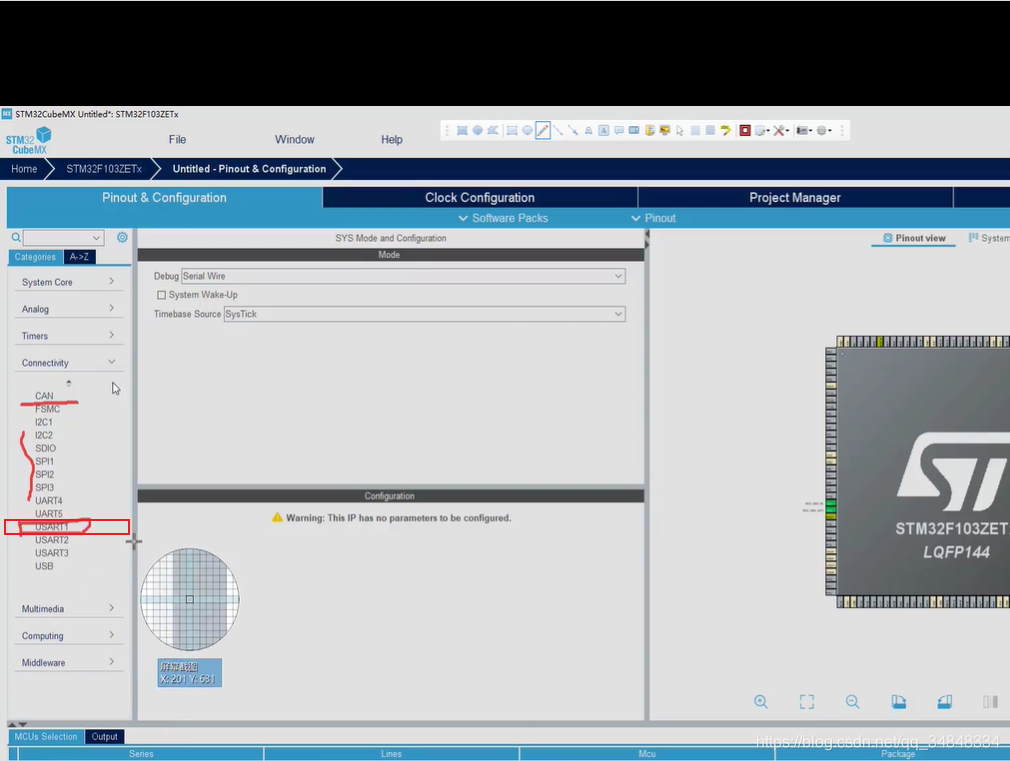Expand the System Core category

[x=68, y=282]
